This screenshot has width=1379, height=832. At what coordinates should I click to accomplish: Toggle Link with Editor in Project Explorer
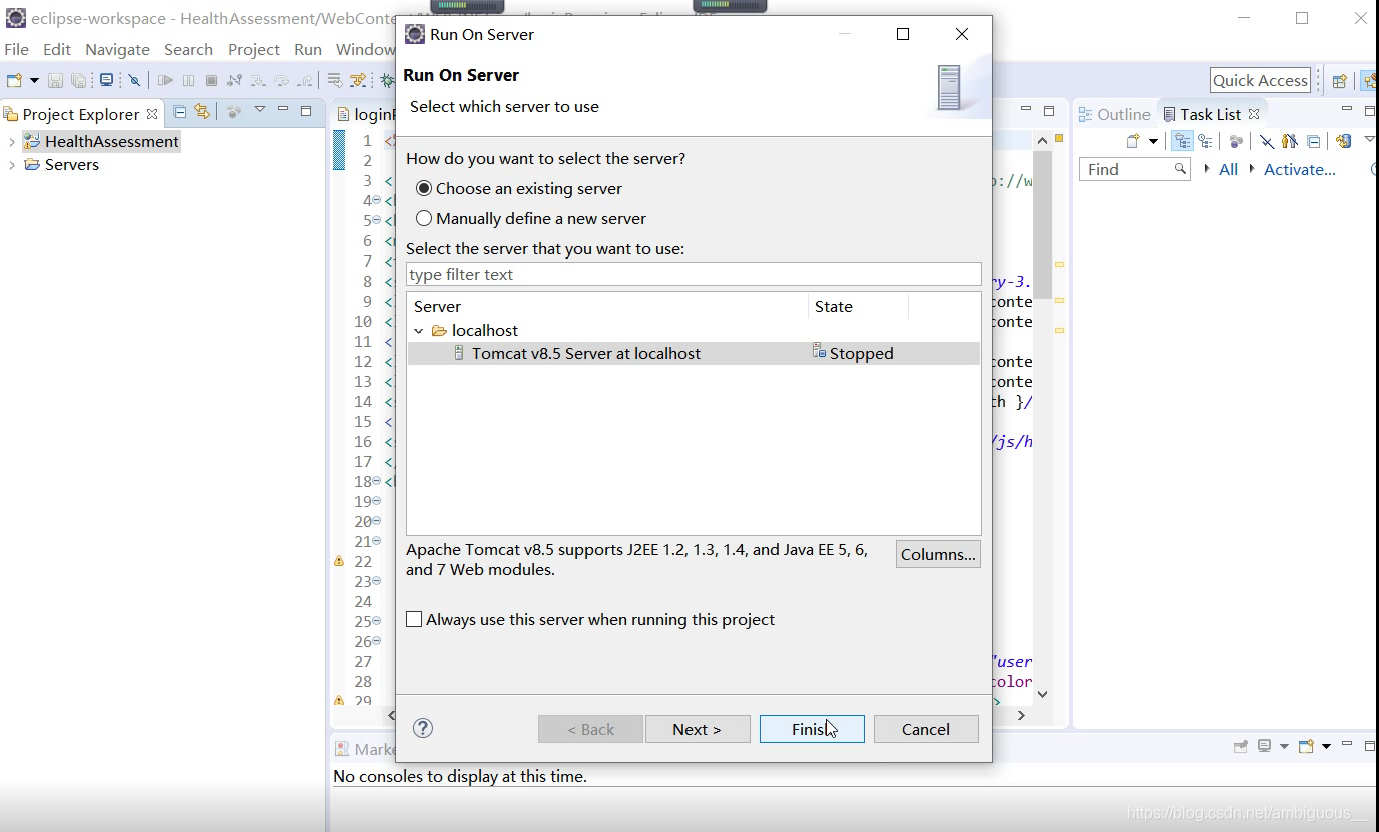pyautogui.click(x=202, y=112)
